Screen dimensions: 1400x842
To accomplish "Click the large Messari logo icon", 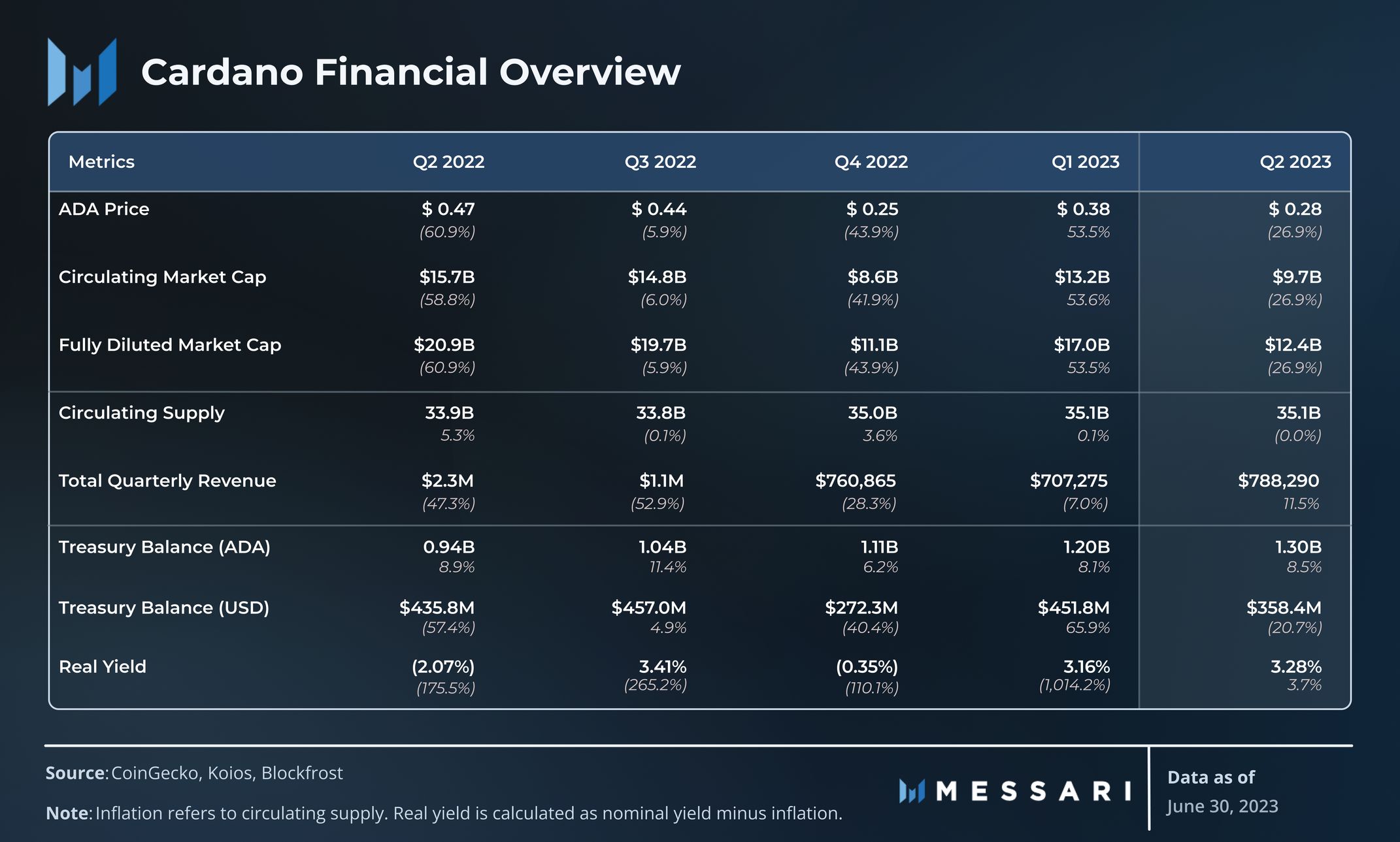I will 82,72.
